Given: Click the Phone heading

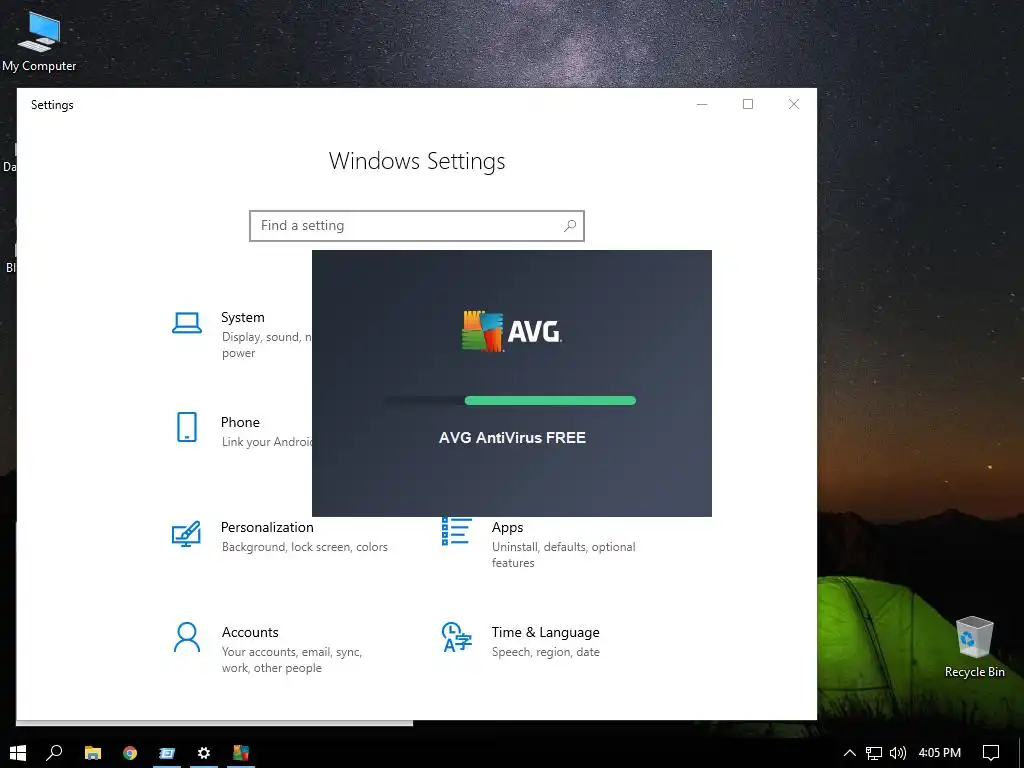Looking at the screenshot, I should click(x=240, y=422).
